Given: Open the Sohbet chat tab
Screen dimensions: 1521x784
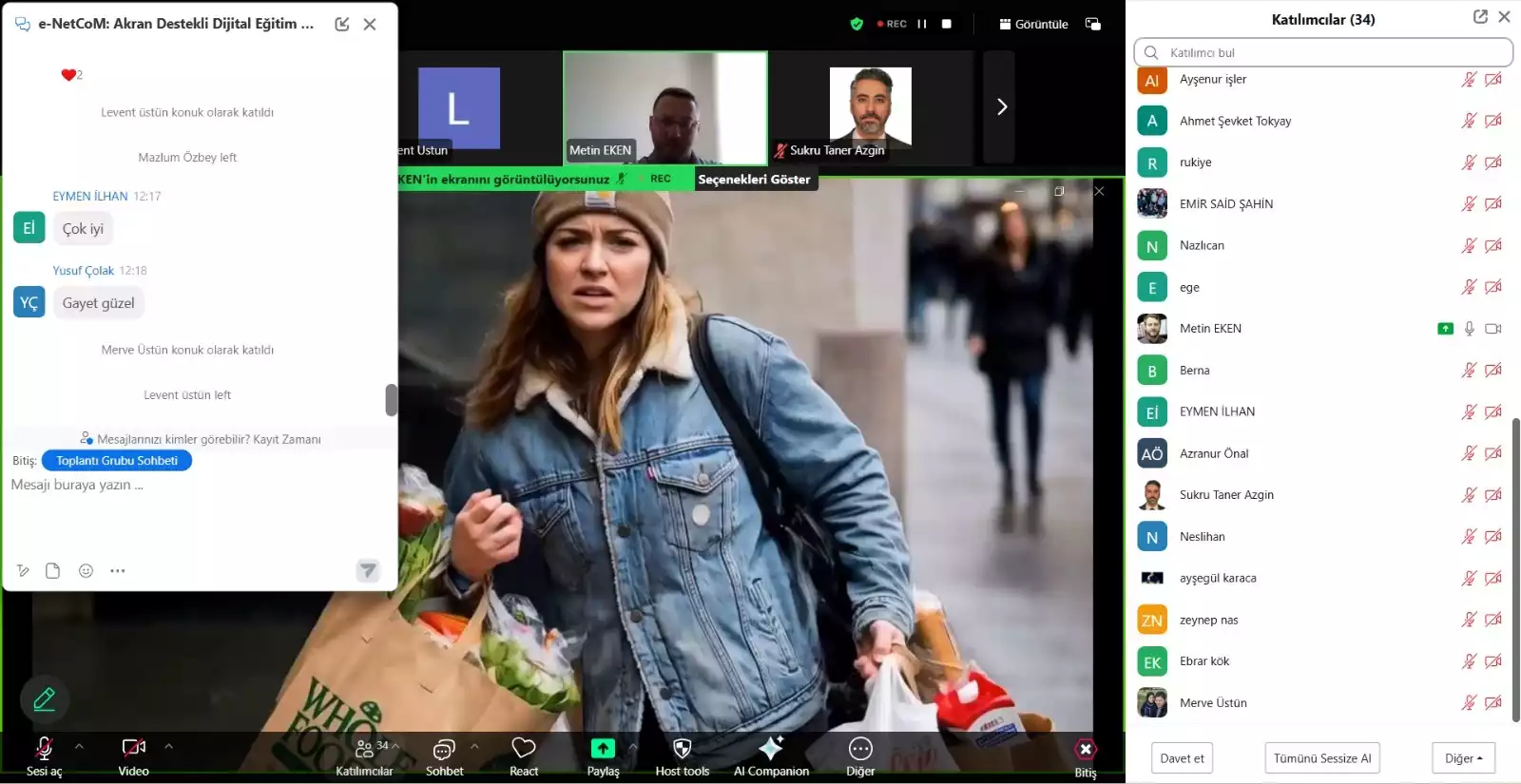Looking at the screenshot, I should point(444,756).
